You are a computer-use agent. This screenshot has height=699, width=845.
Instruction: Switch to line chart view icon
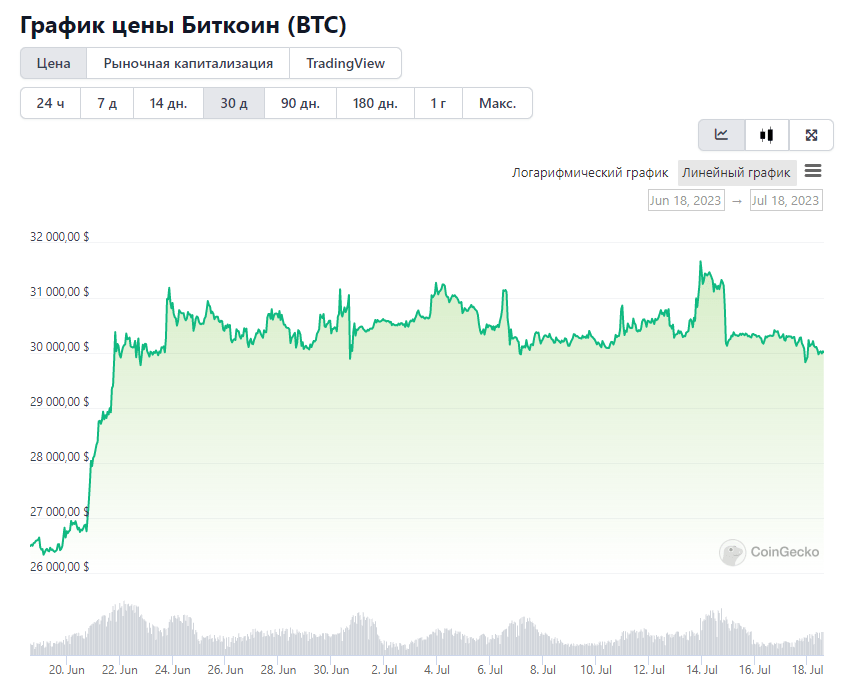pos(721,135)
